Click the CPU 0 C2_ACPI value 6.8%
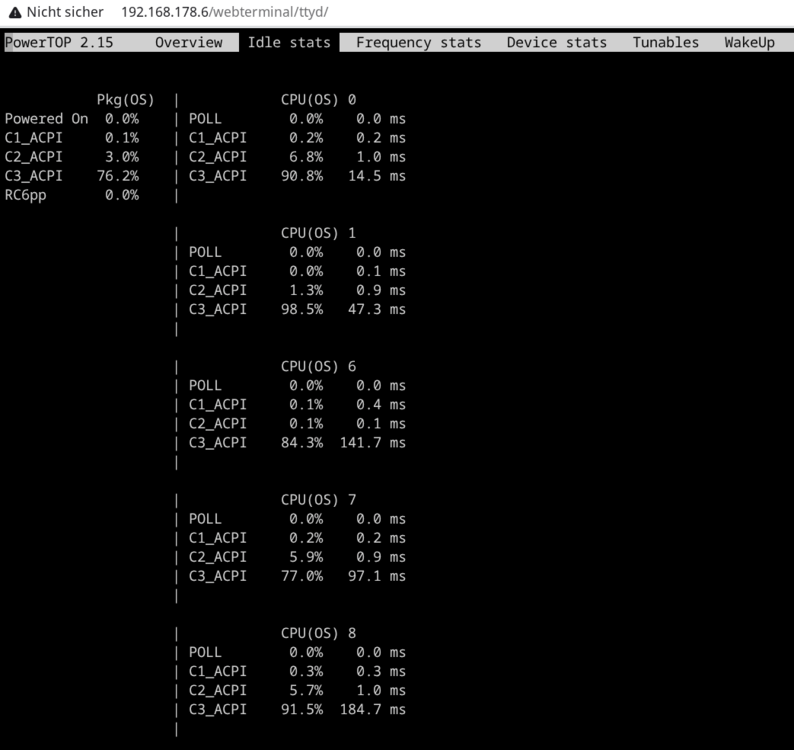The image size is (794, 750). [x=306, y=157]
